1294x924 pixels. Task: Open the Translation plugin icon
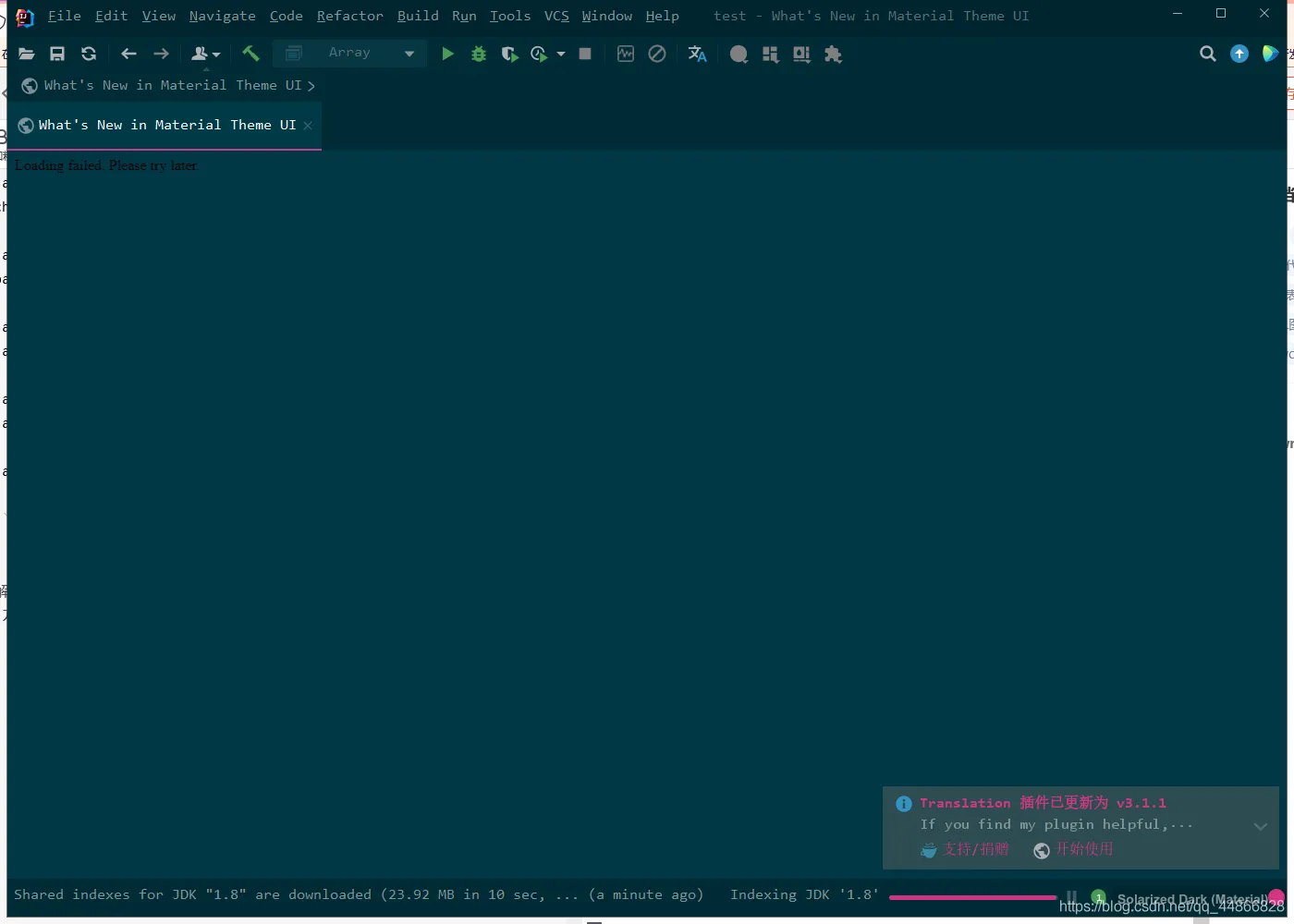(x=698, y=55)
